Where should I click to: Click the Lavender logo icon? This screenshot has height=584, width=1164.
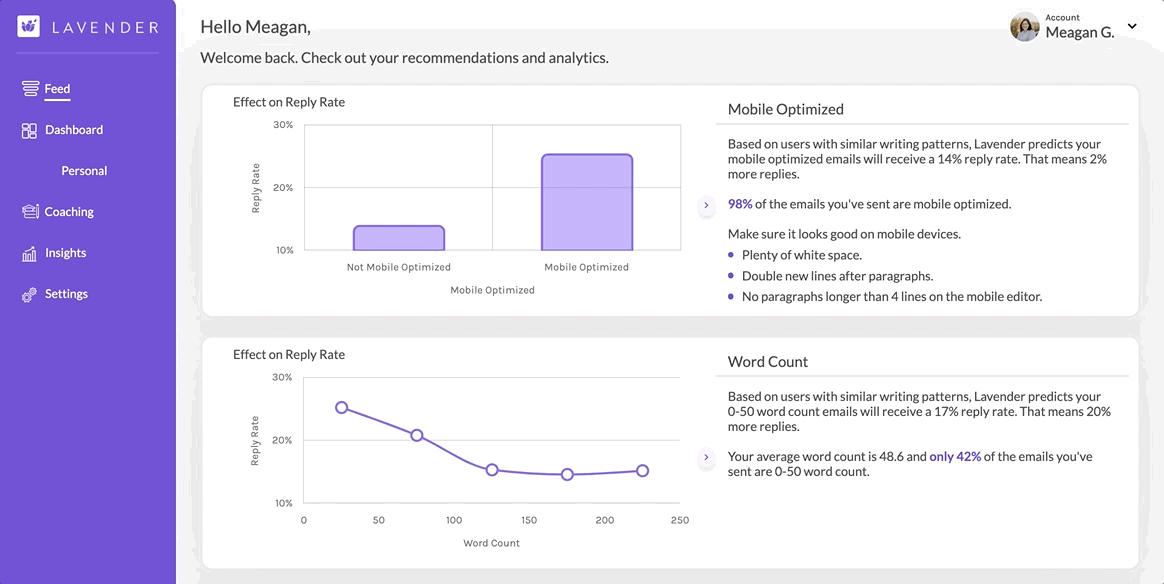[x=27, y=25]
